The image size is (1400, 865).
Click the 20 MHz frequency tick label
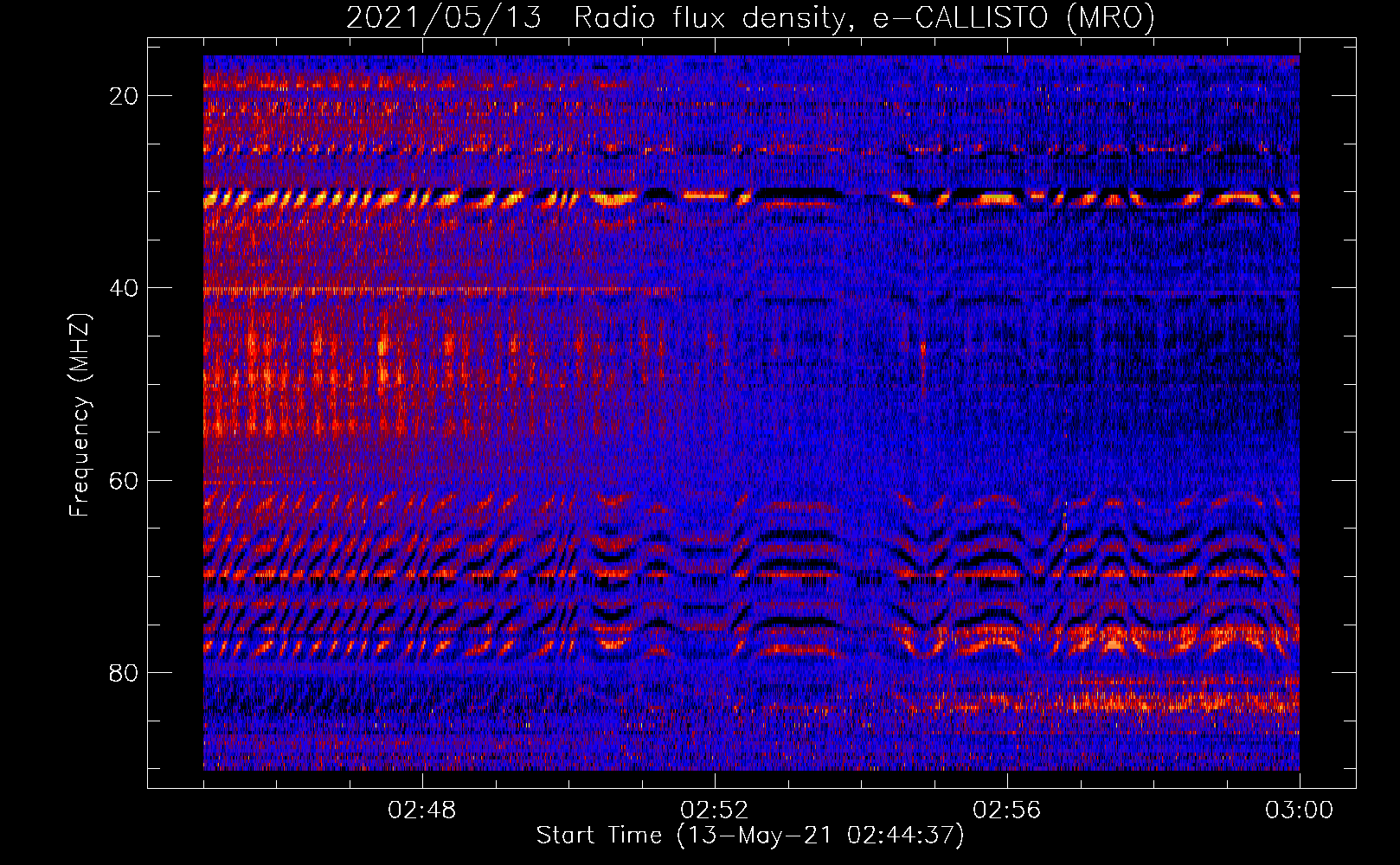coord(124,96)
